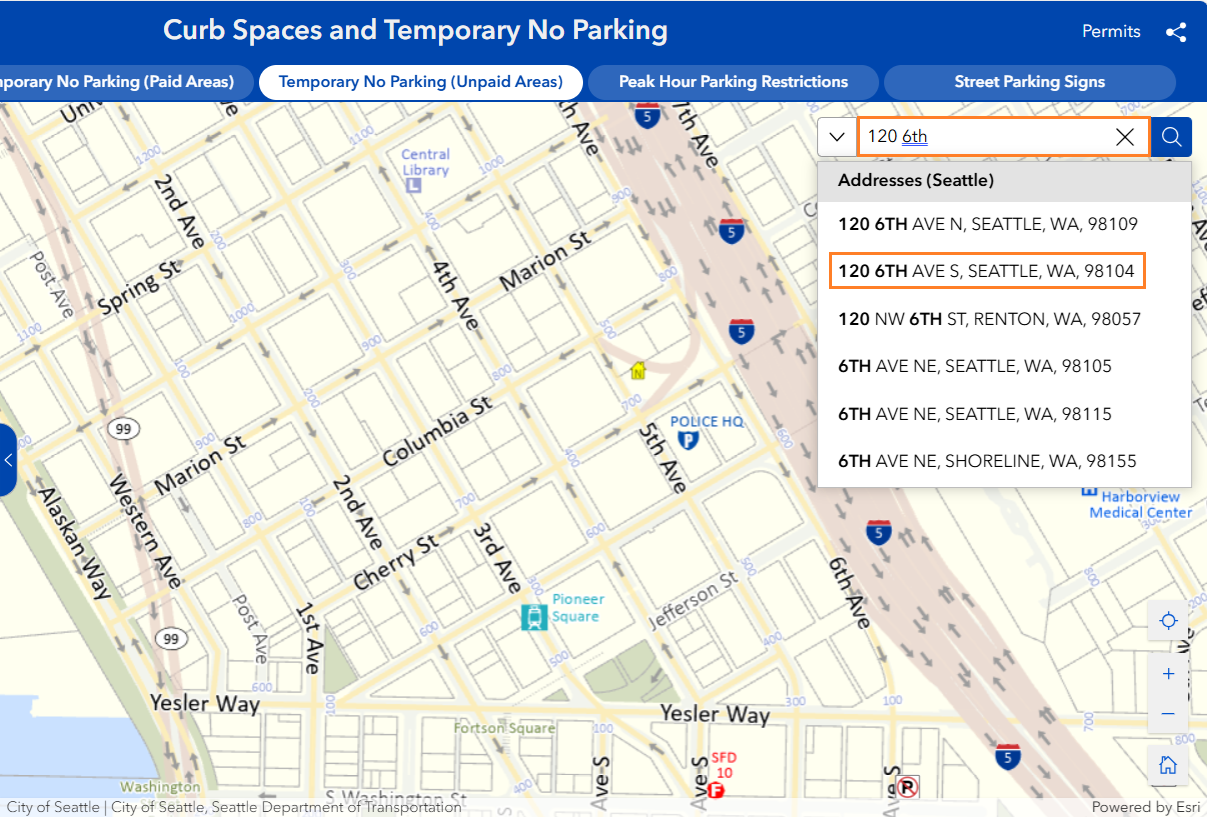Switch to Peak Hour Parking Restrictions tab

point(733,82)
